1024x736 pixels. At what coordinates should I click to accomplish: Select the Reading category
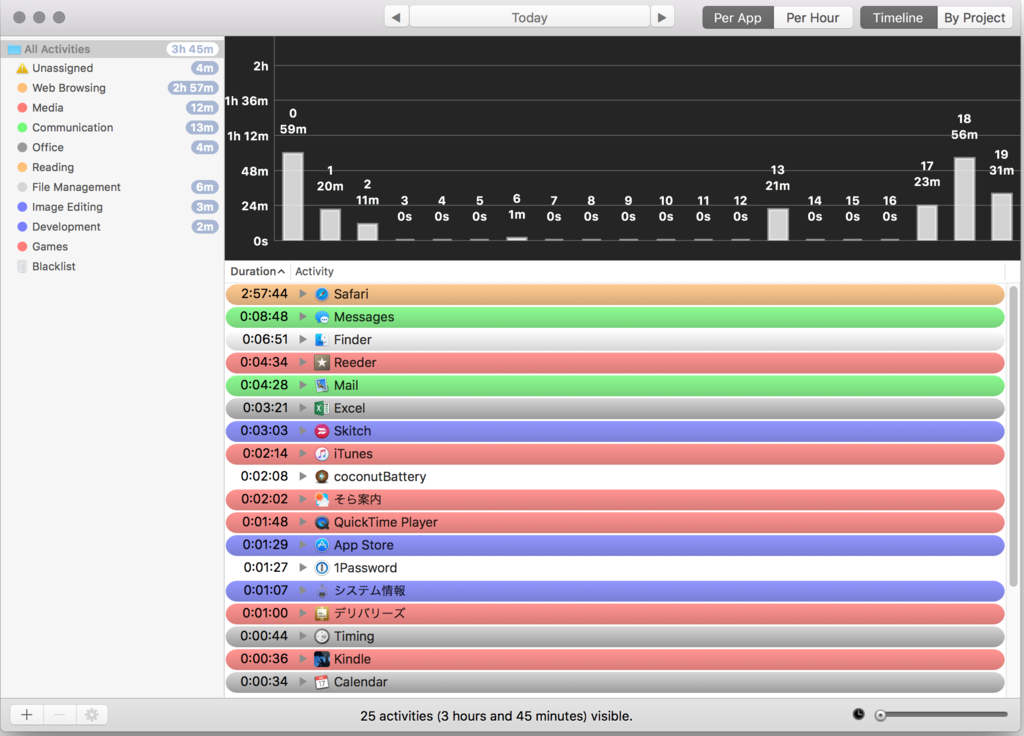pos(112,167)
